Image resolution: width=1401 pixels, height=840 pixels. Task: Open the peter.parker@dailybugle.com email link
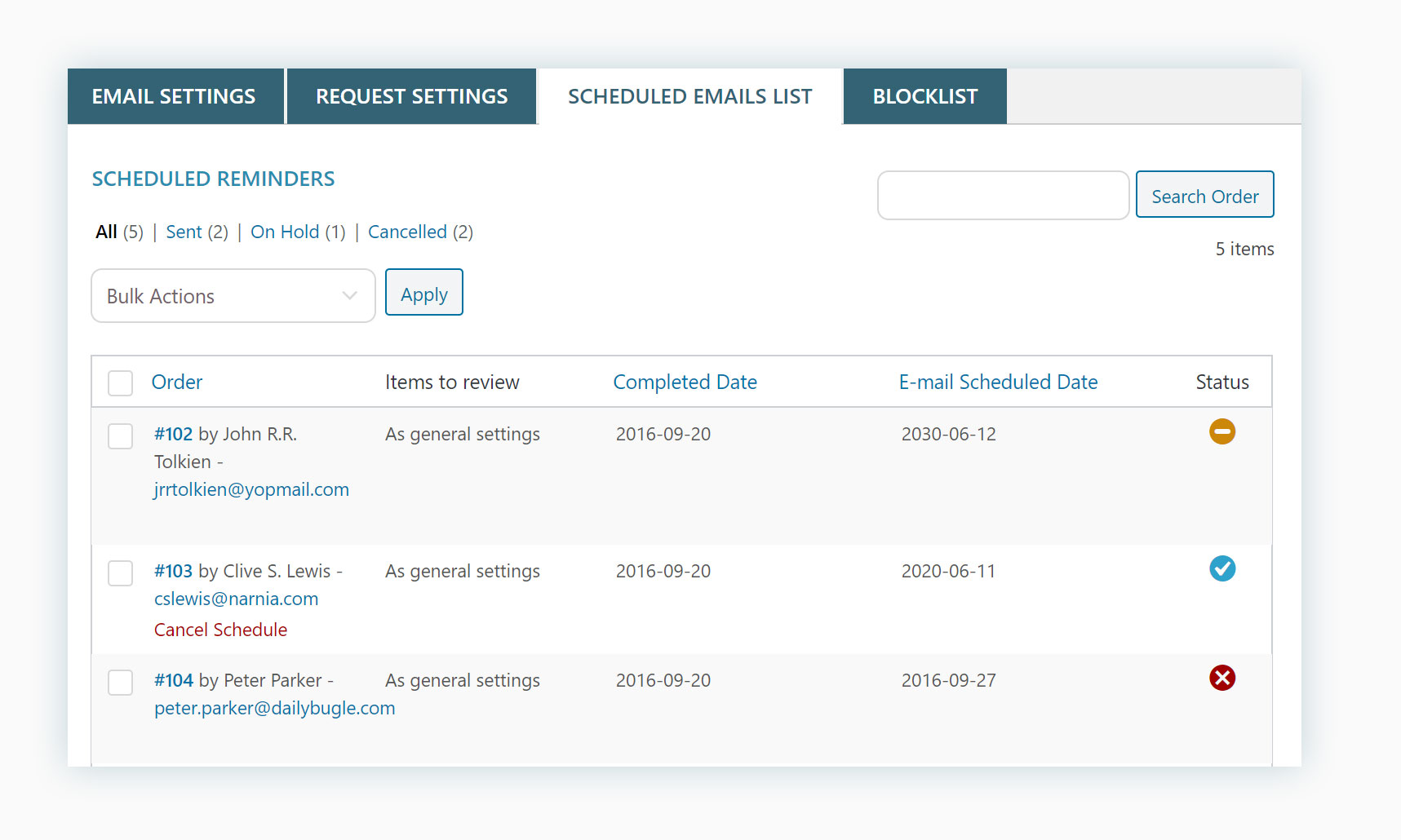pos(274,709)
